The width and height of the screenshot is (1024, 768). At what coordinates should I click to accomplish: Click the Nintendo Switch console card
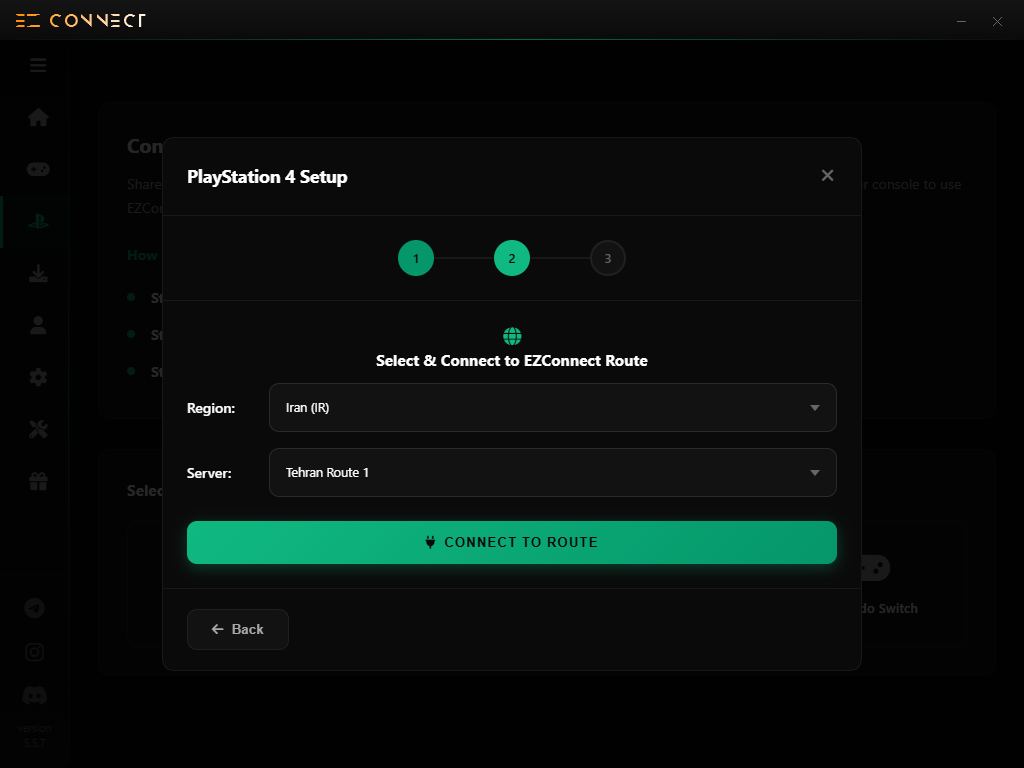tap(913, 584)
